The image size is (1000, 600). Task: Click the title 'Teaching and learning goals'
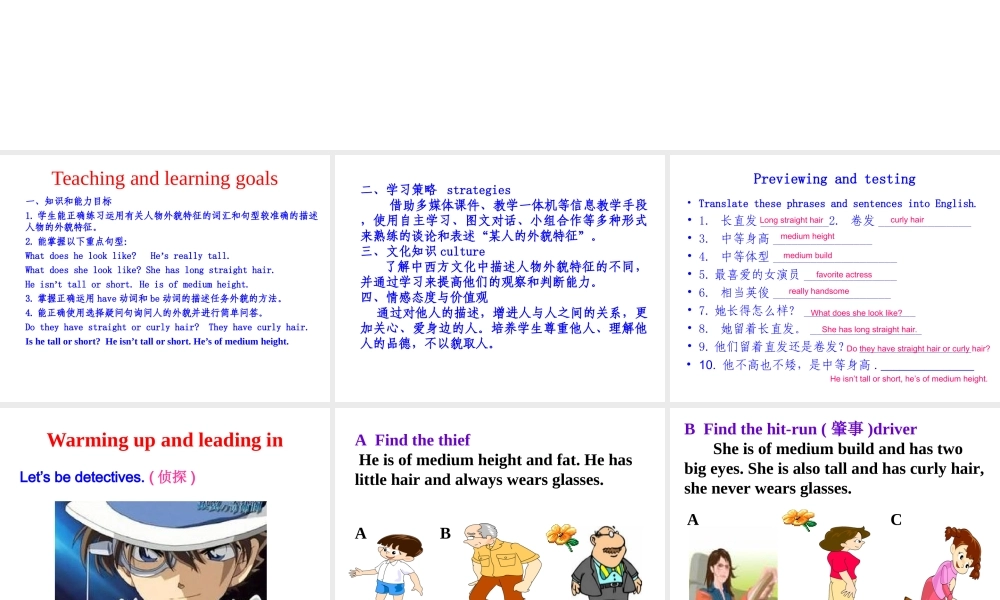[165, 179]
